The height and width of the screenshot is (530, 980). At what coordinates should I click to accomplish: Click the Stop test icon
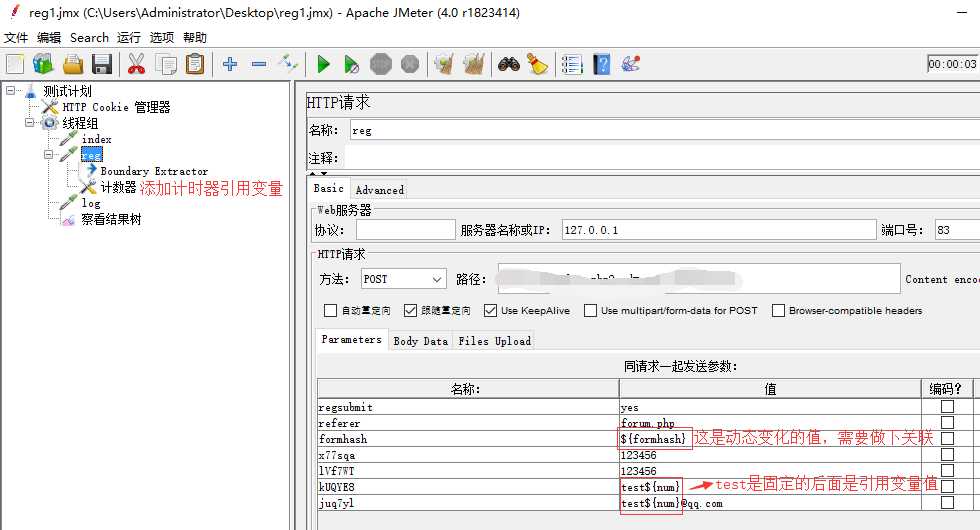pos(381,64)
